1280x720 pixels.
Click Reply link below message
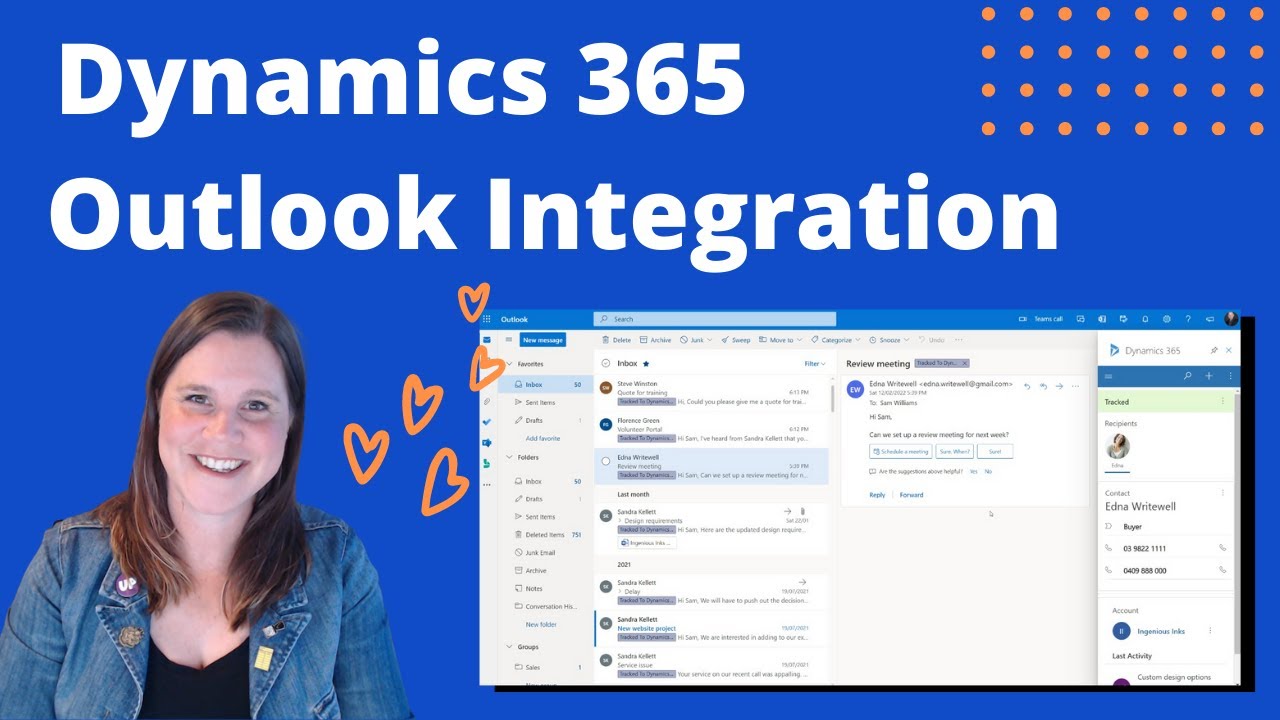coord(877,495)
